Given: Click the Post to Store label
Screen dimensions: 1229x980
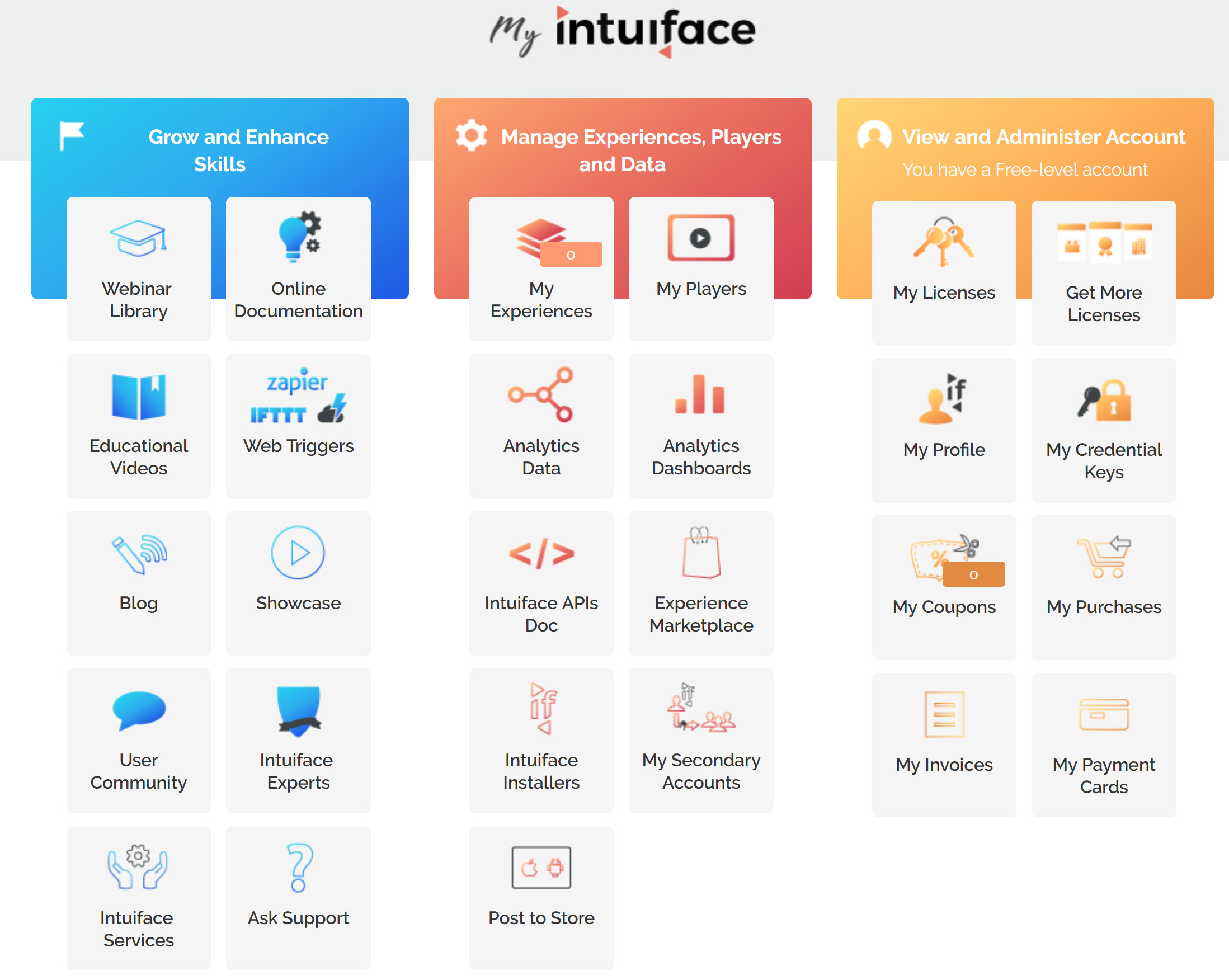Looking at the screenshot, I should coord(541,918).
